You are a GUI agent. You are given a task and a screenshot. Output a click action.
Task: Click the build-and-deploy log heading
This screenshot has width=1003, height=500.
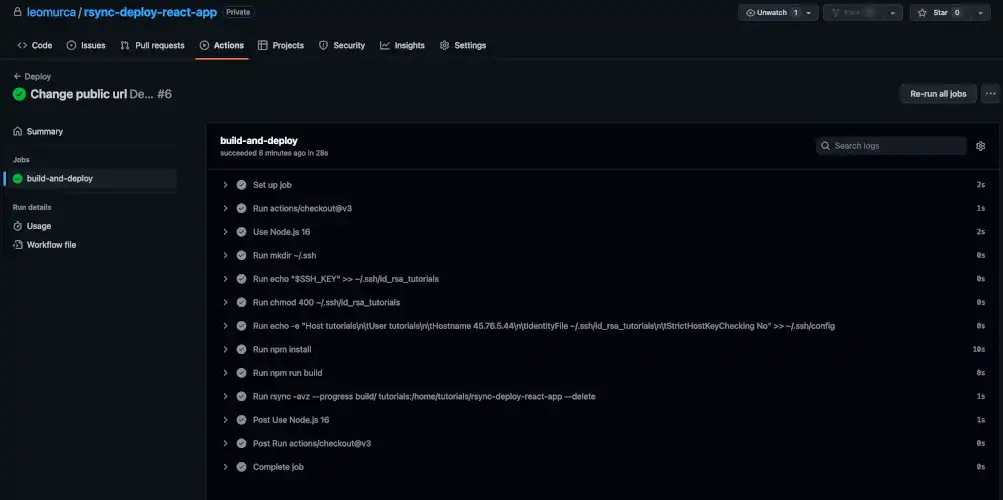[x=259, y=141]
